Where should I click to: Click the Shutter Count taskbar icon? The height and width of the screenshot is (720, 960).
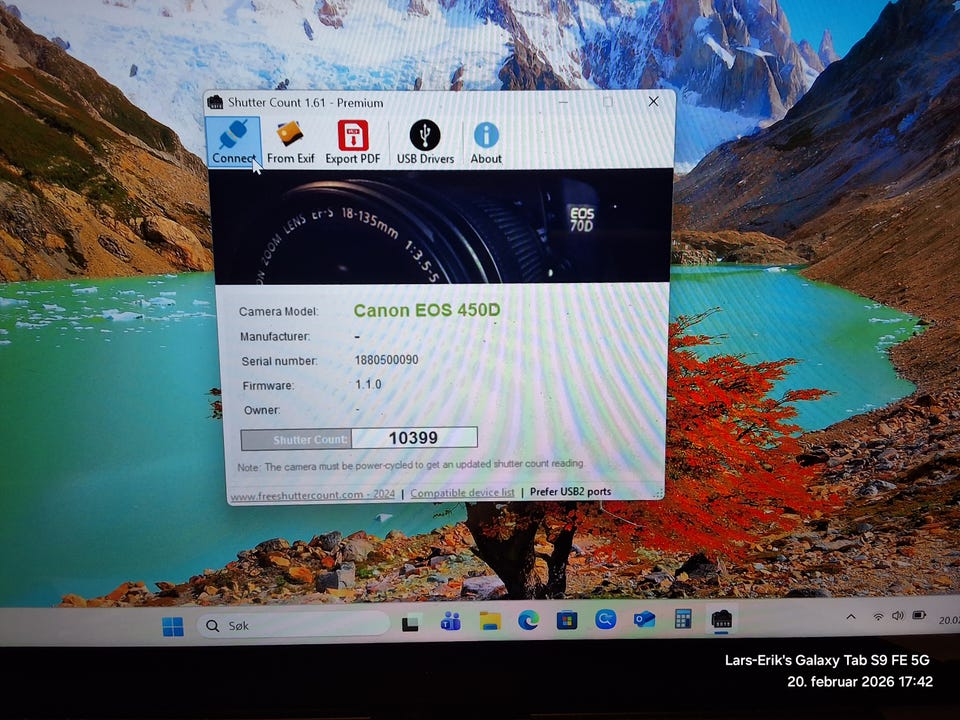pos(722,619)
